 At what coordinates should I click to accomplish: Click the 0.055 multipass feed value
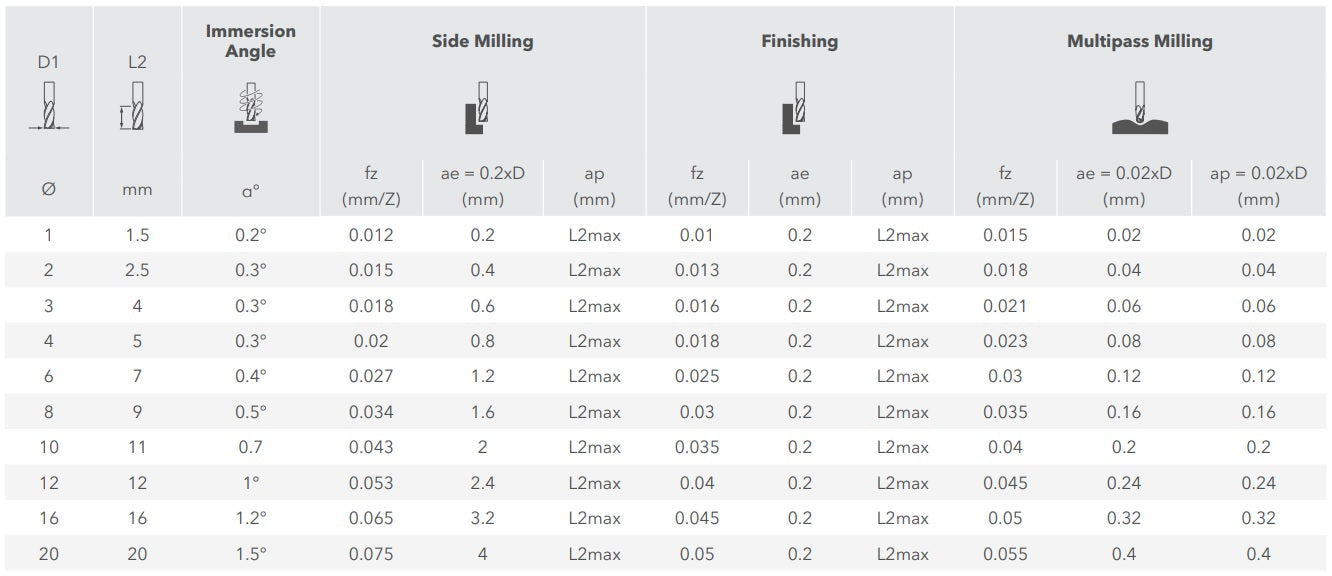click(x=1004, y=554)
